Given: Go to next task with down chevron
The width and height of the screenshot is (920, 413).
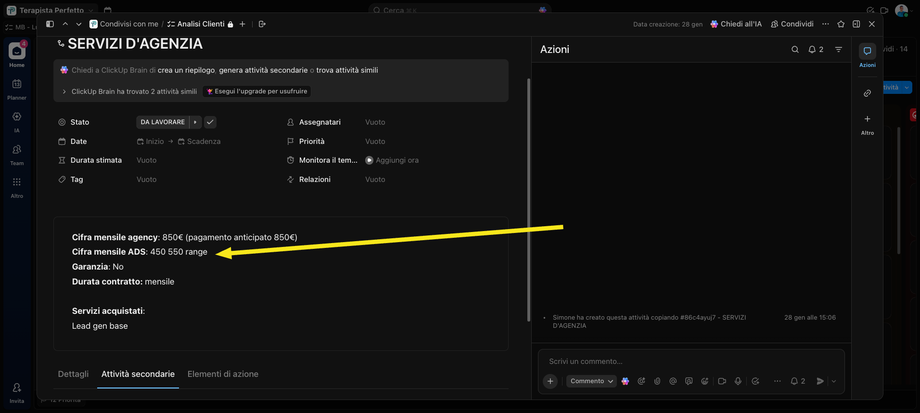Looking at the screenshot, I should pyautogui.click(x=79, y=24).
